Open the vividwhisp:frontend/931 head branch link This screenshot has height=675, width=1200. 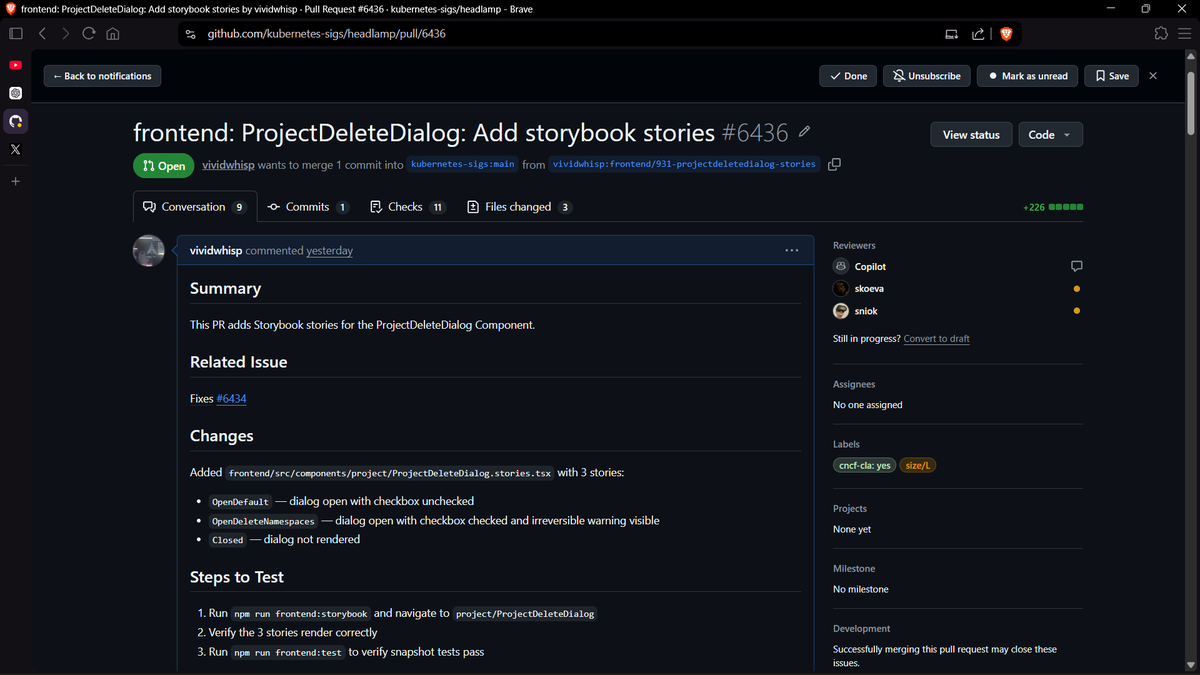pos(684,164)
